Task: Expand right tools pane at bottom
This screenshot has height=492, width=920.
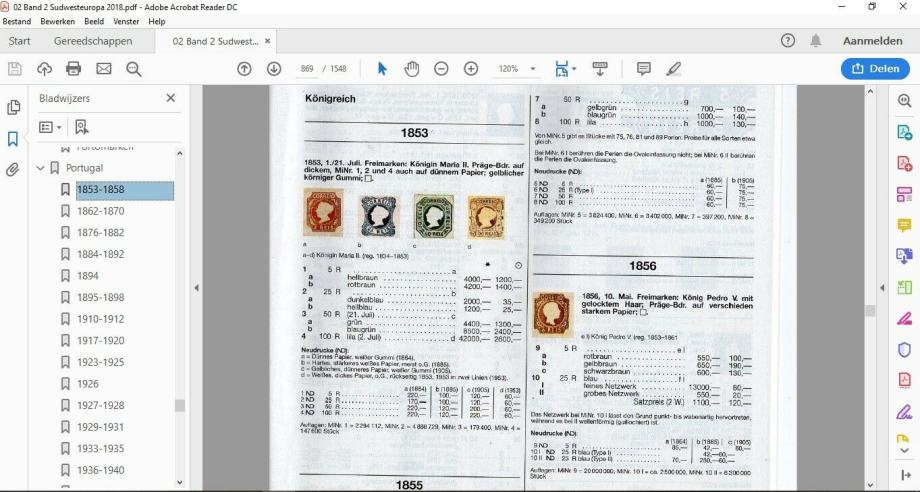Action: point(904,476)
